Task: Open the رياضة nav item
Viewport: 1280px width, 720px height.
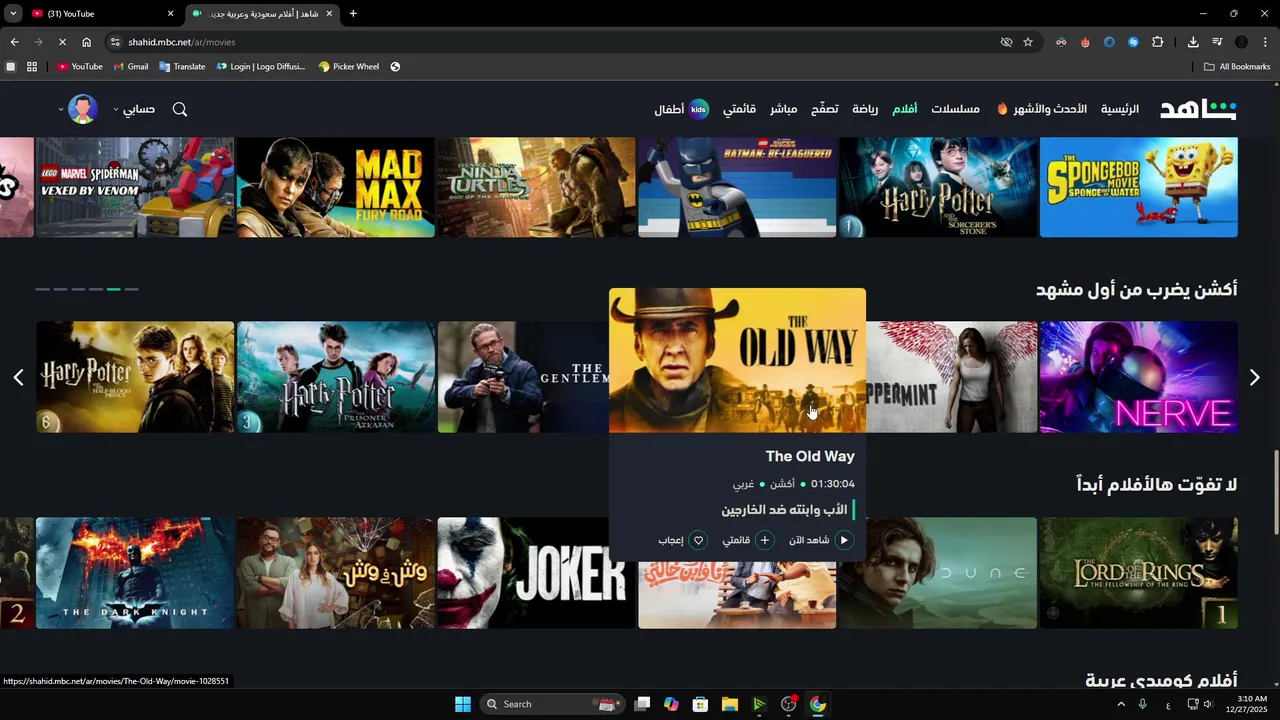Action: (865, 109)
